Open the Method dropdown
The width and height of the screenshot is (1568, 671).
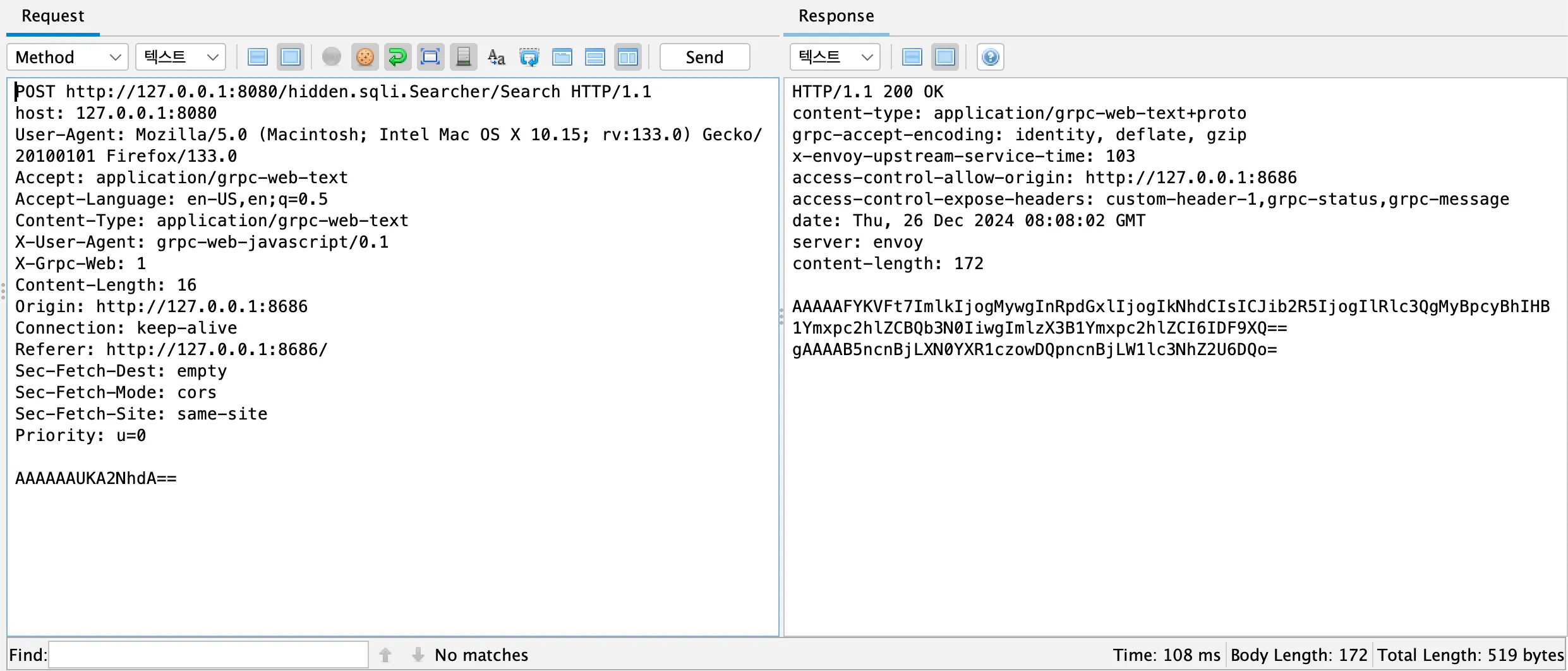67,56
